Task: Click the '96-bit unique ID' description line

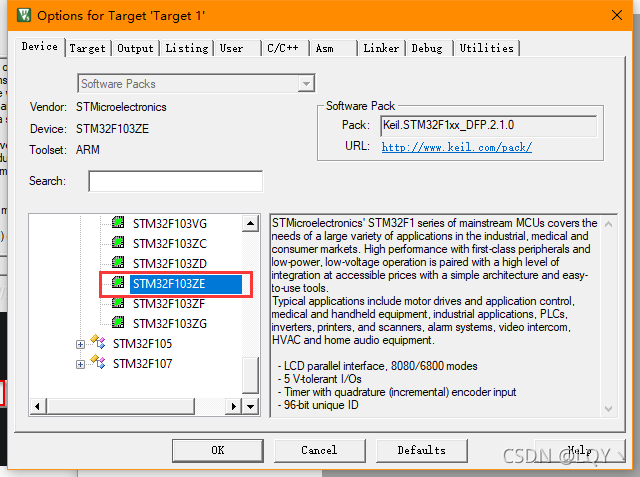Action: [x=318, y=405]
